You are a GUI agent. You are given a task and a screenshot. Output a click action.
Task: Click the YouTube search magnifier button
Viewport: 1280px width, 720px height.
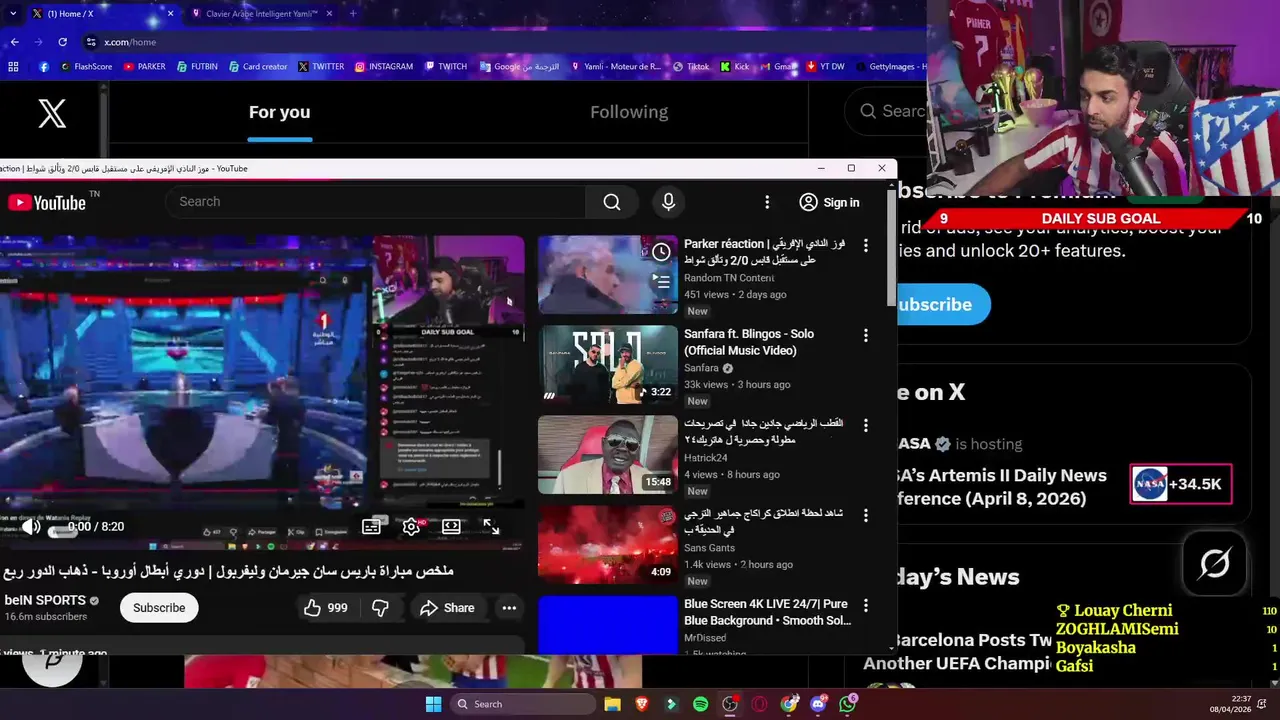612,202
